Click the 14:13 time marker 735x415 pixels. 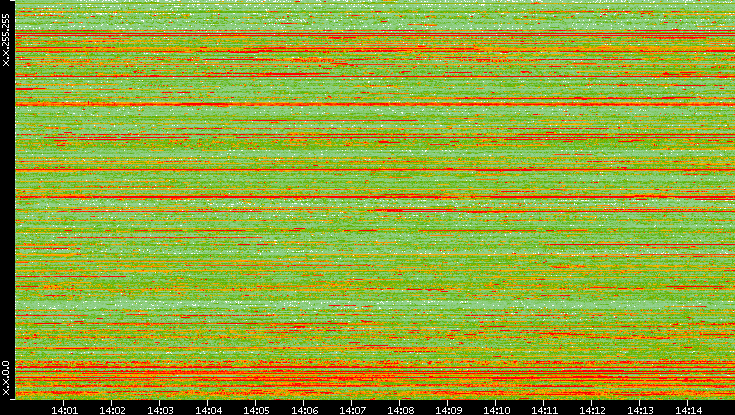tap(640, 409)
